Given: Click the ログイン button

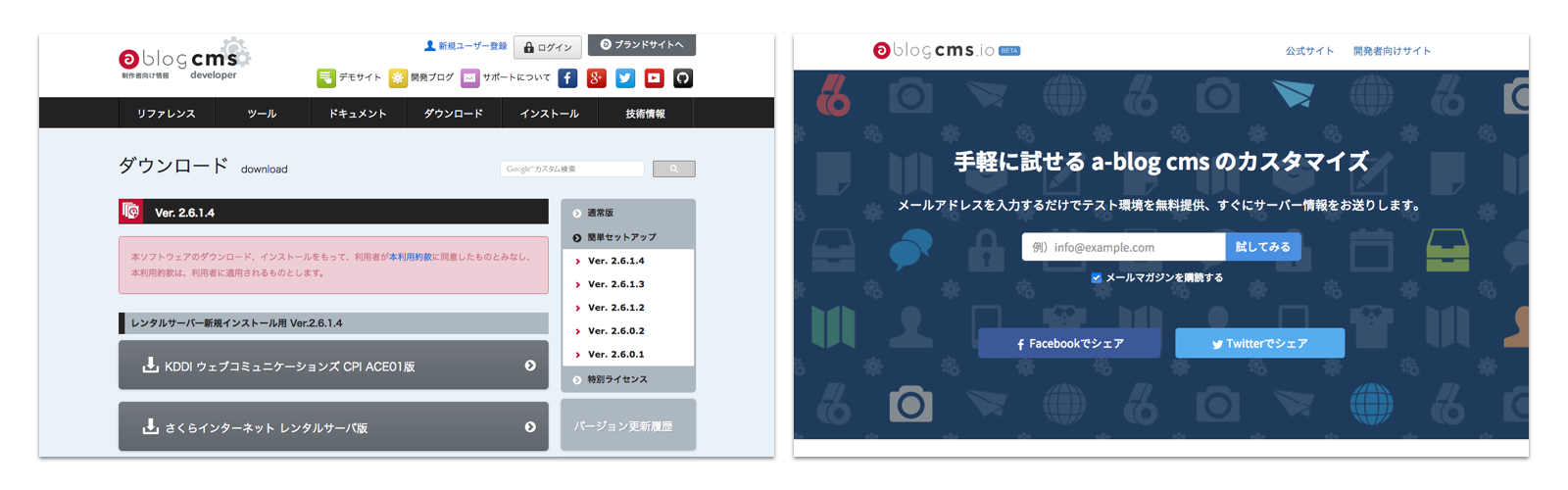Looking at the screenshot, I should point(547,47).
